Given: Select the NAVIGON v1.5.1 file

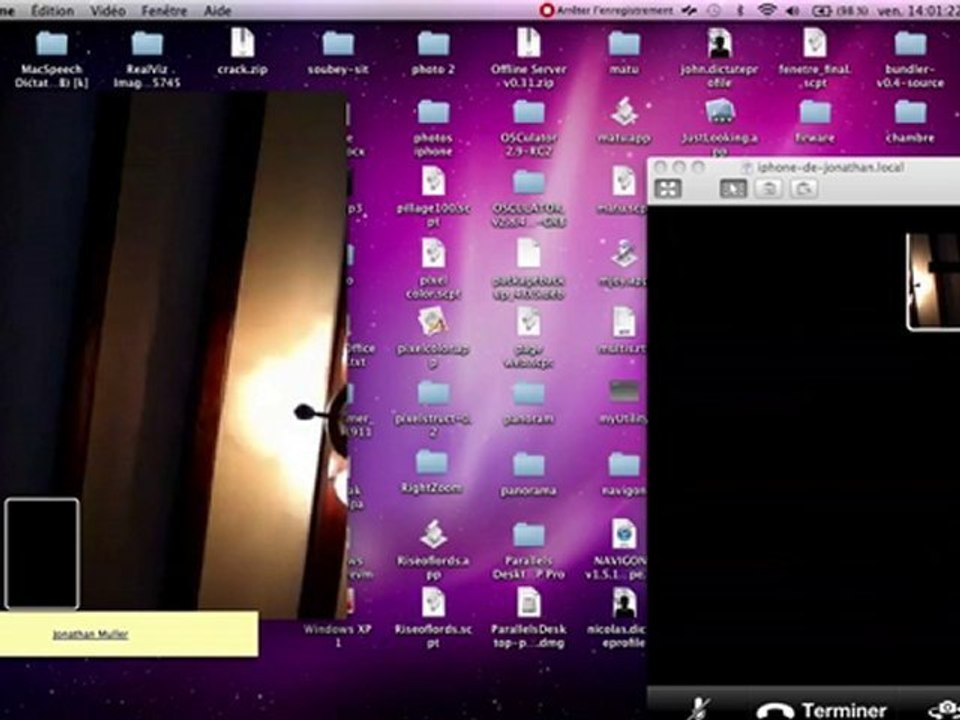Looking at the screenshot, I should coord(618,549).
